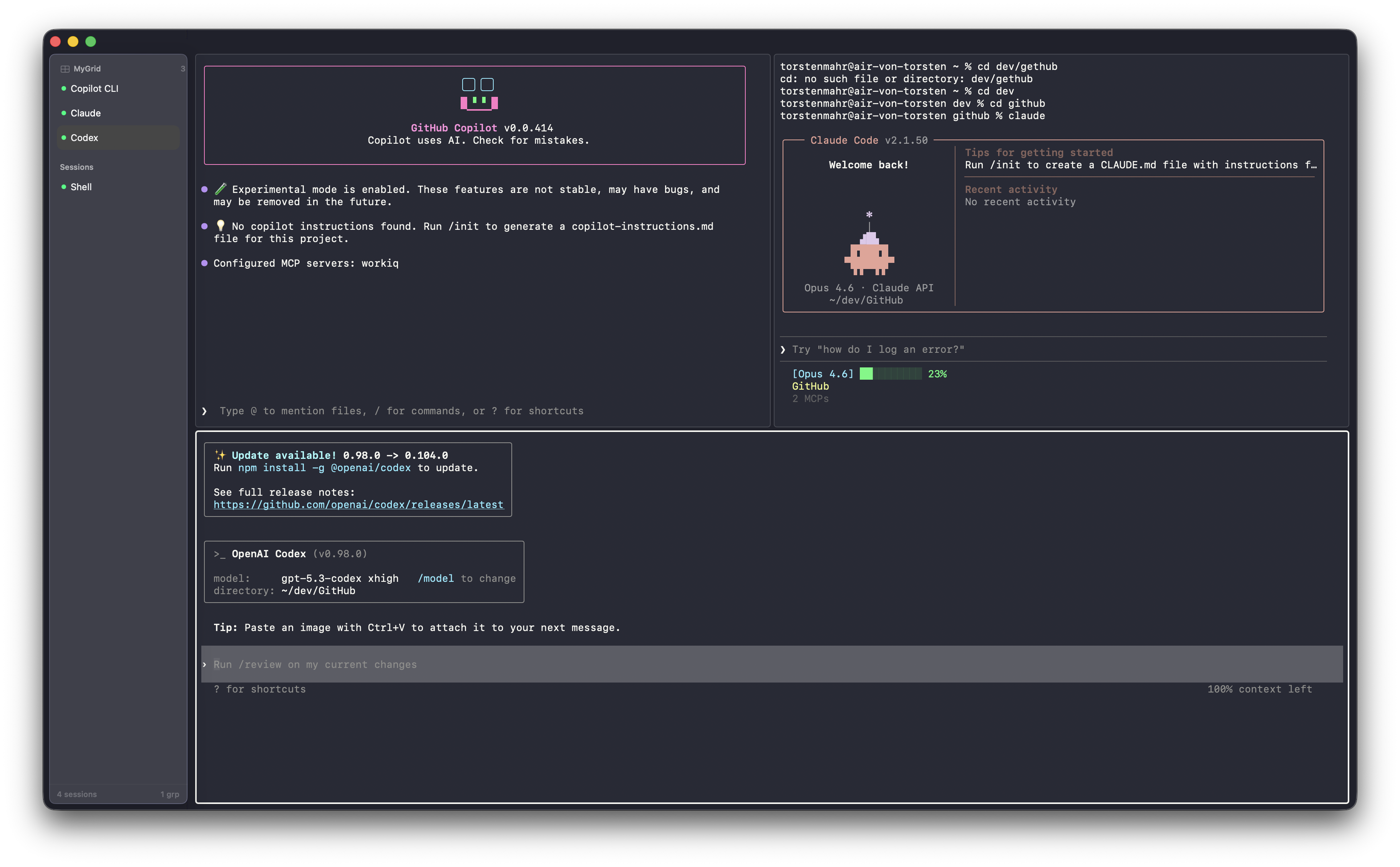Switch to the Codex session in sidebar
Image resolution: width=1400 pixels, height=867 pixels.
pos(85,138)
